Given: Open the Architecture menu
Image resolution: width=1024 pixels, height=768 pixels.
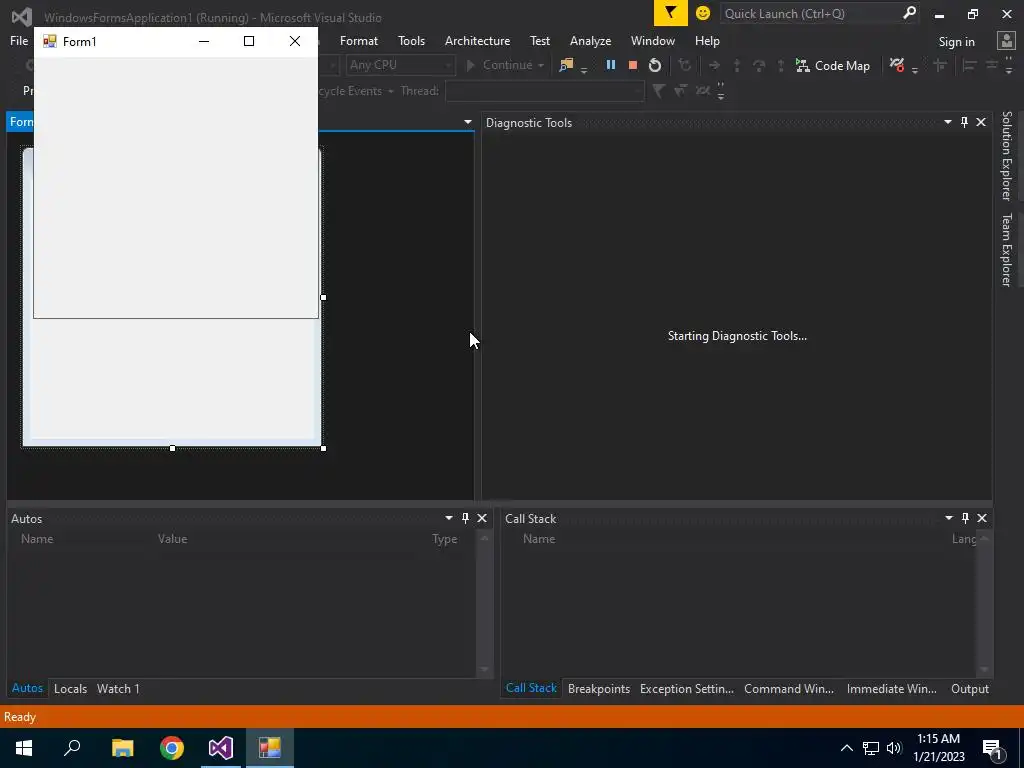Looking at the screenshot, I should coord(477,40).
